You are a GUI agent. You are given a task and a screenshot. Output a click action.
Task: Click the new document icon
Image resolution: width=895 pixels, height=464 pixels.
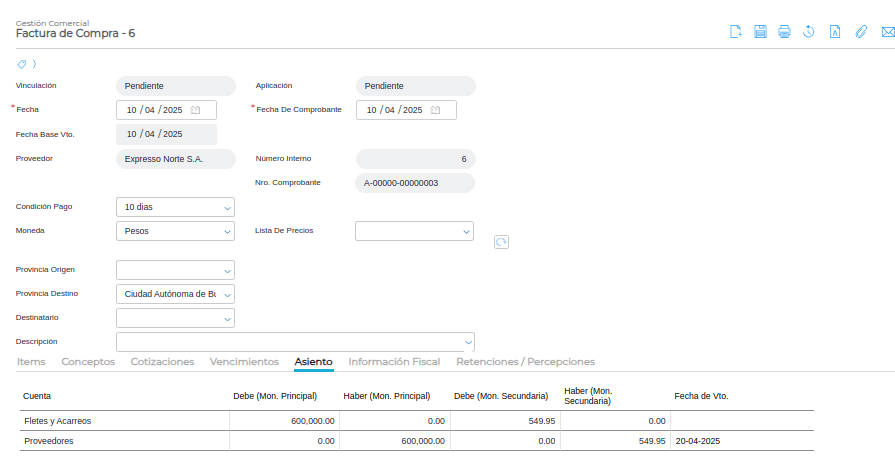pyautogui.click(x=736, y=32)
